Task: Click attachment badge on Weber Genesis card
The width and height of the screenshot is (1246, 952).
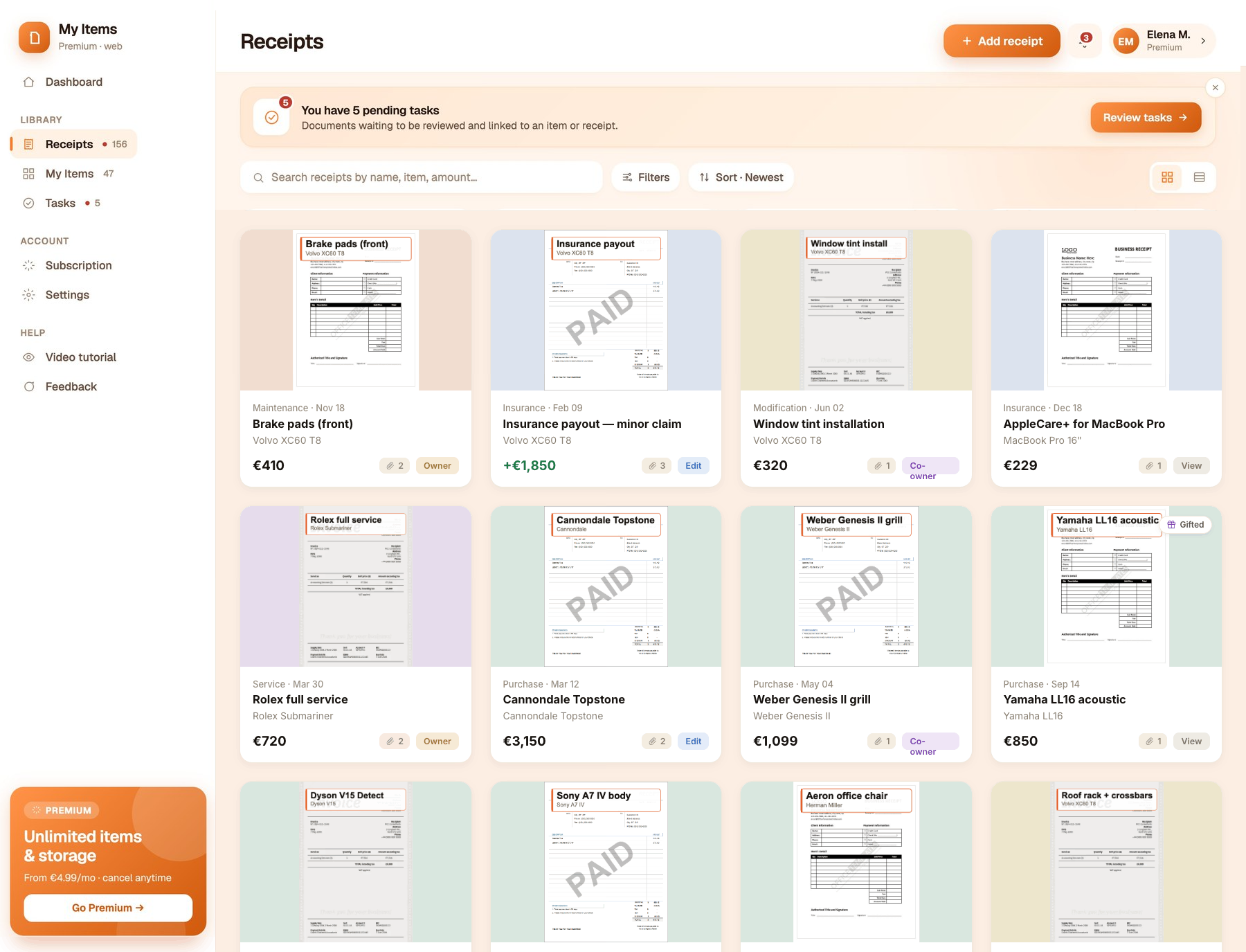Action: (882, 741)
